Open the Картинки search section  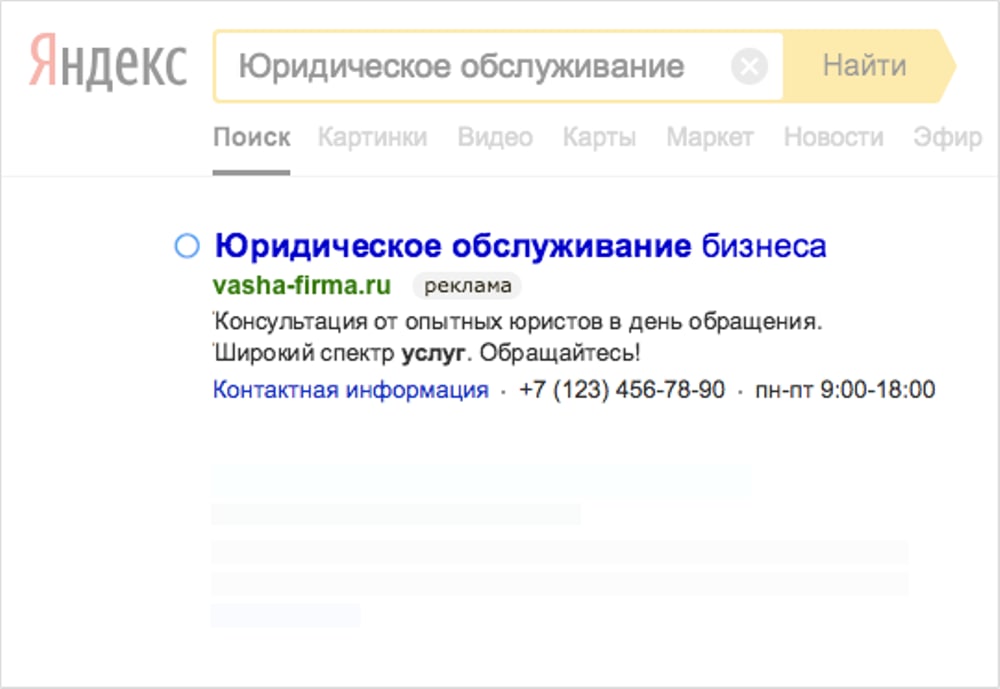pyautogui.click(x=370, y=137)
